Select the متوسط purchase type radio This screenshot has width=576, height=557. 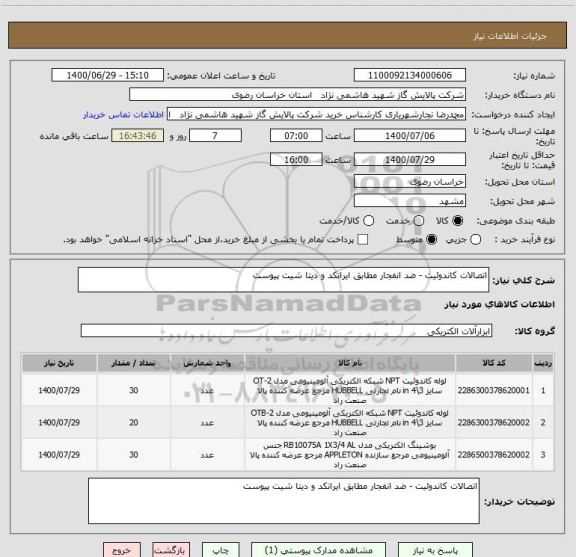click(x=431, y=240)
